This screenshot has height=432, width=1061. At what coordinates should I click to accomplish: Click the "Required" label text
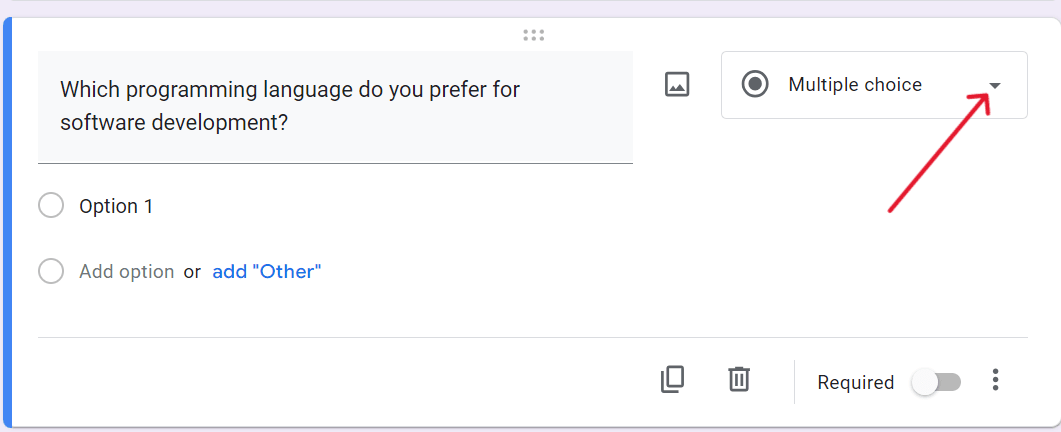coord(855,382)
